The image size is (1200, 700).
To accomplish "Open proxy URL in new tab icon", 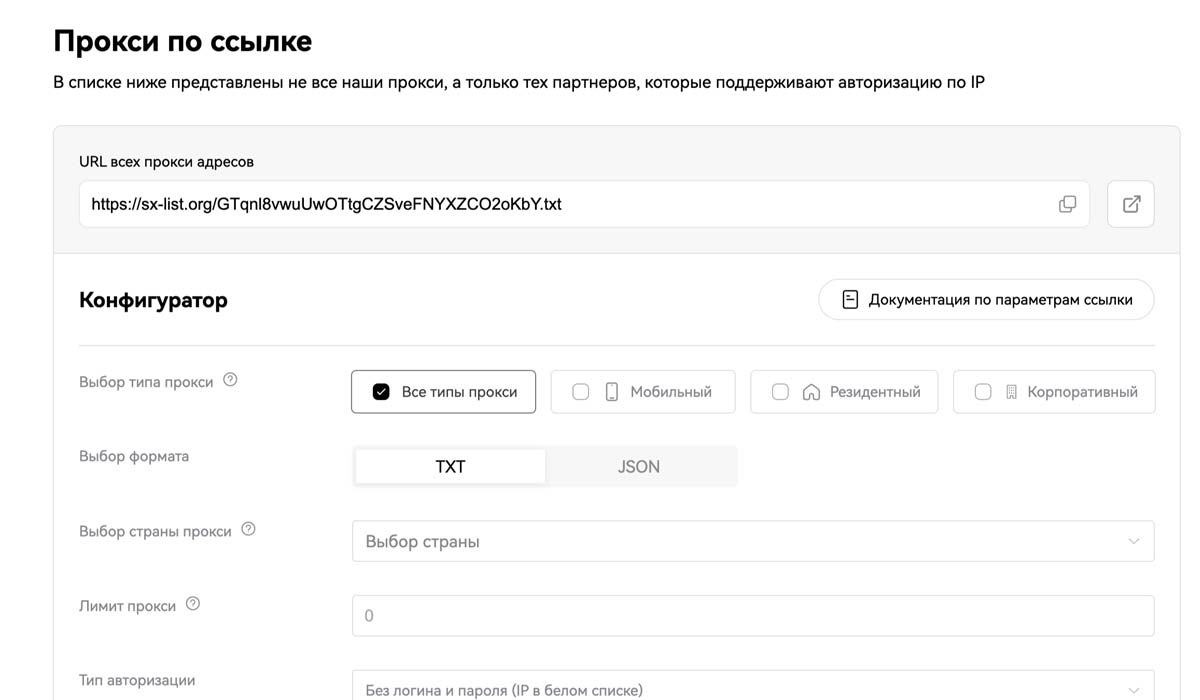I will click(x=1131, y=204).
